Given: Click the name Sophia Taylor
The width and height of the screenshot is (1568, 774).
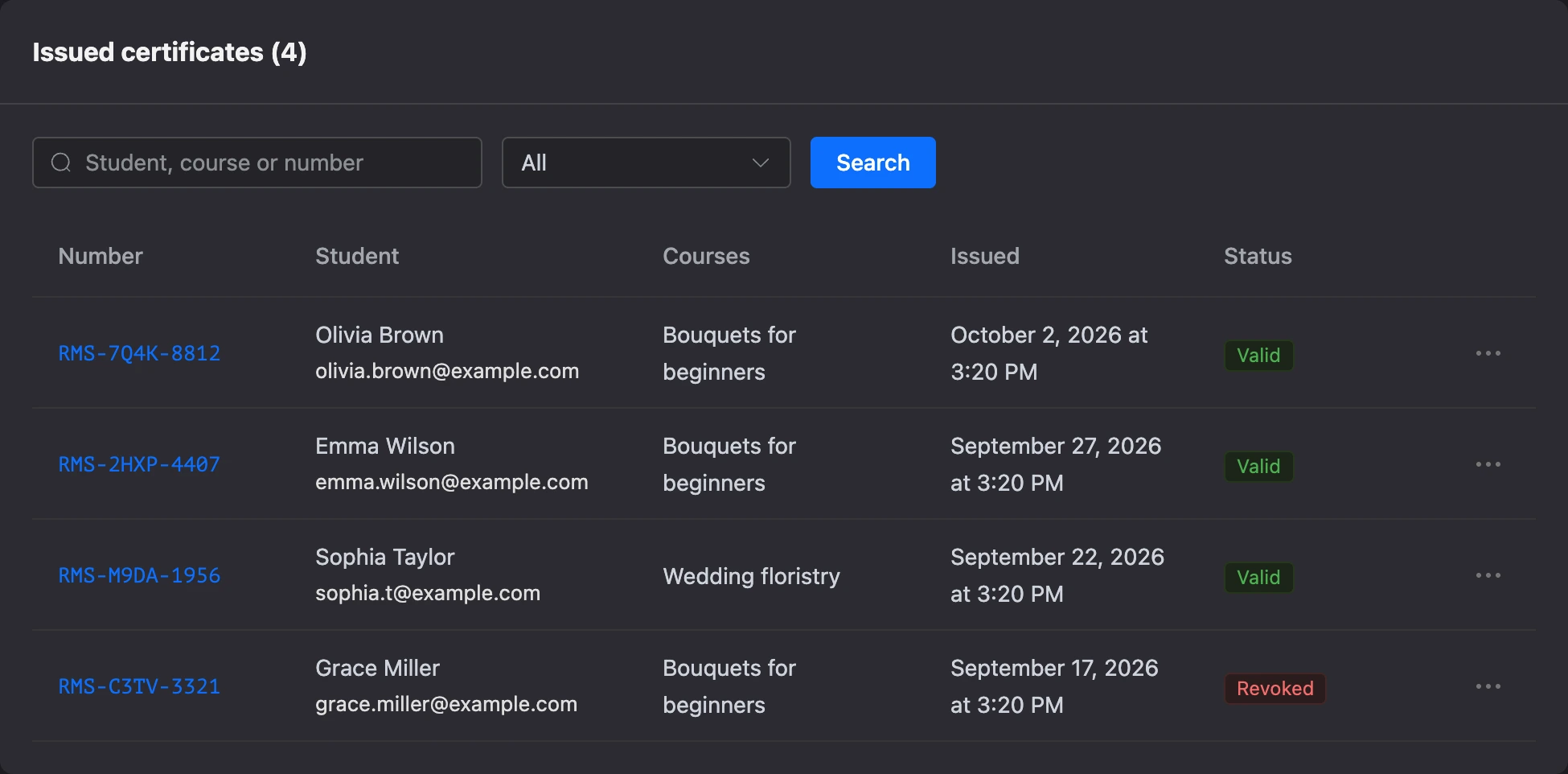Looking at the screenshot, I should click(x=385, y=557).
